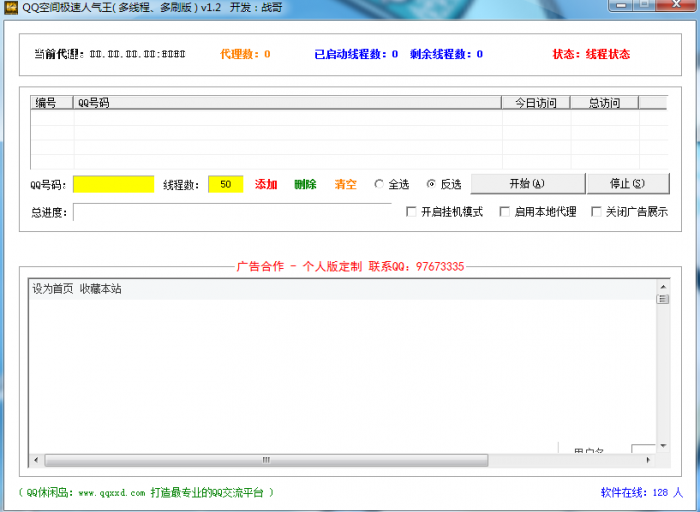This screenshot has height=512, width=700.
Task: Click the 代理数: 0 status label
Action: point(245,54)
